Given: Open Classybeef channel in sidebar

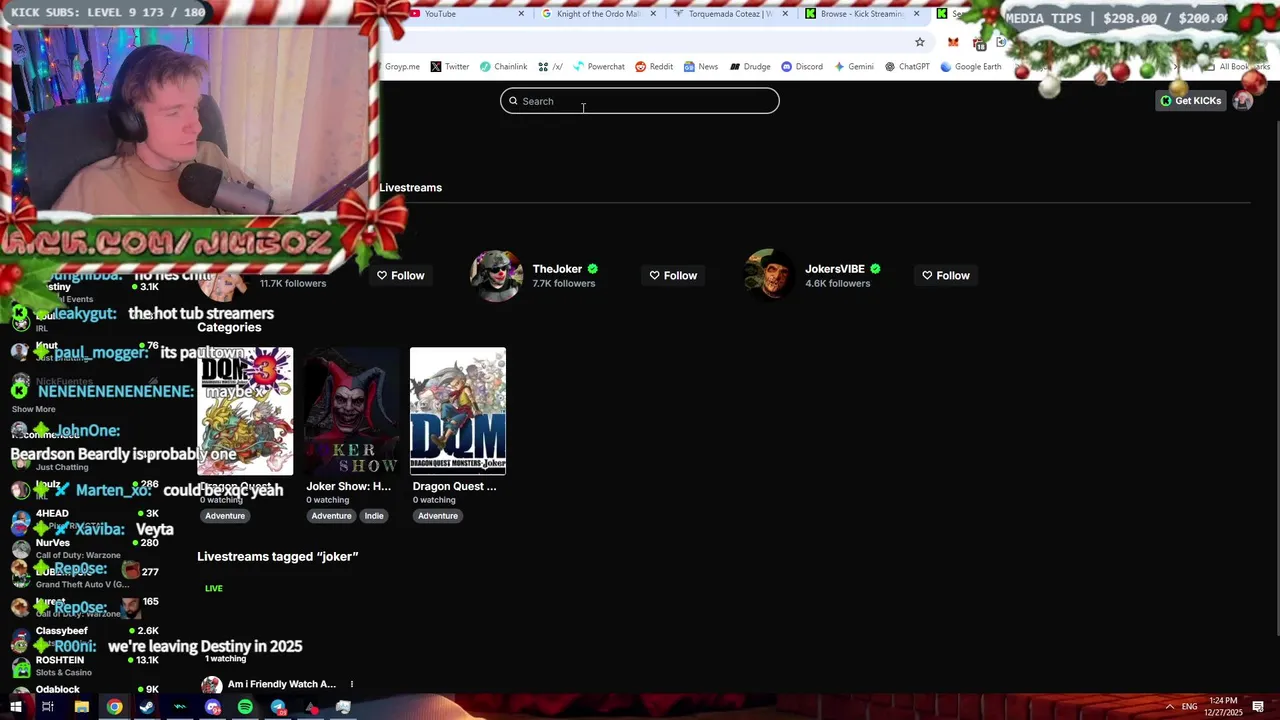Looking at the screenshot, I should [85, 636].
